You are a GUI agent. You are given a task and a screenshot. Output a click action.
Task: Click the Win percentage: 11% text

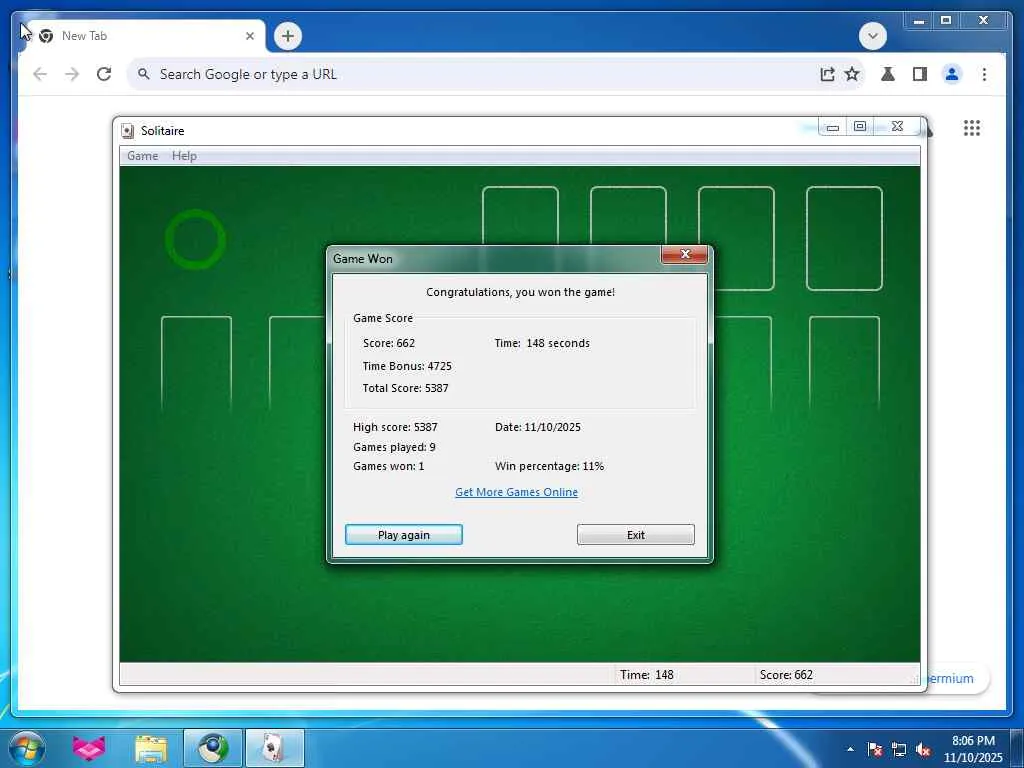pyautogui.click(x=549, y=466)
